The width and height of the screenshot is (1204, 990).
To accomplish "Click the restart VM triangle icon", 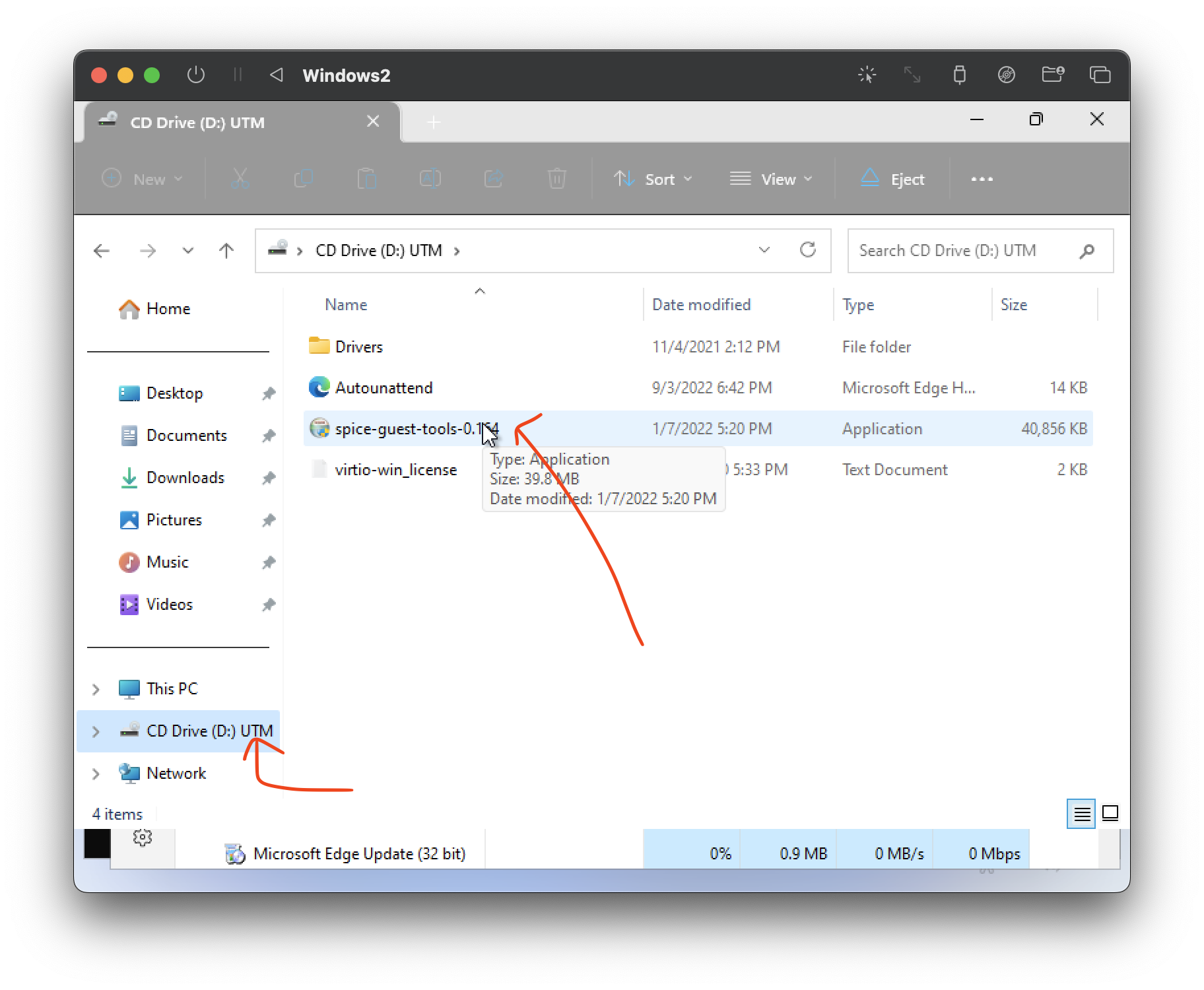I will pyautogui.click(x=277, y=75).
